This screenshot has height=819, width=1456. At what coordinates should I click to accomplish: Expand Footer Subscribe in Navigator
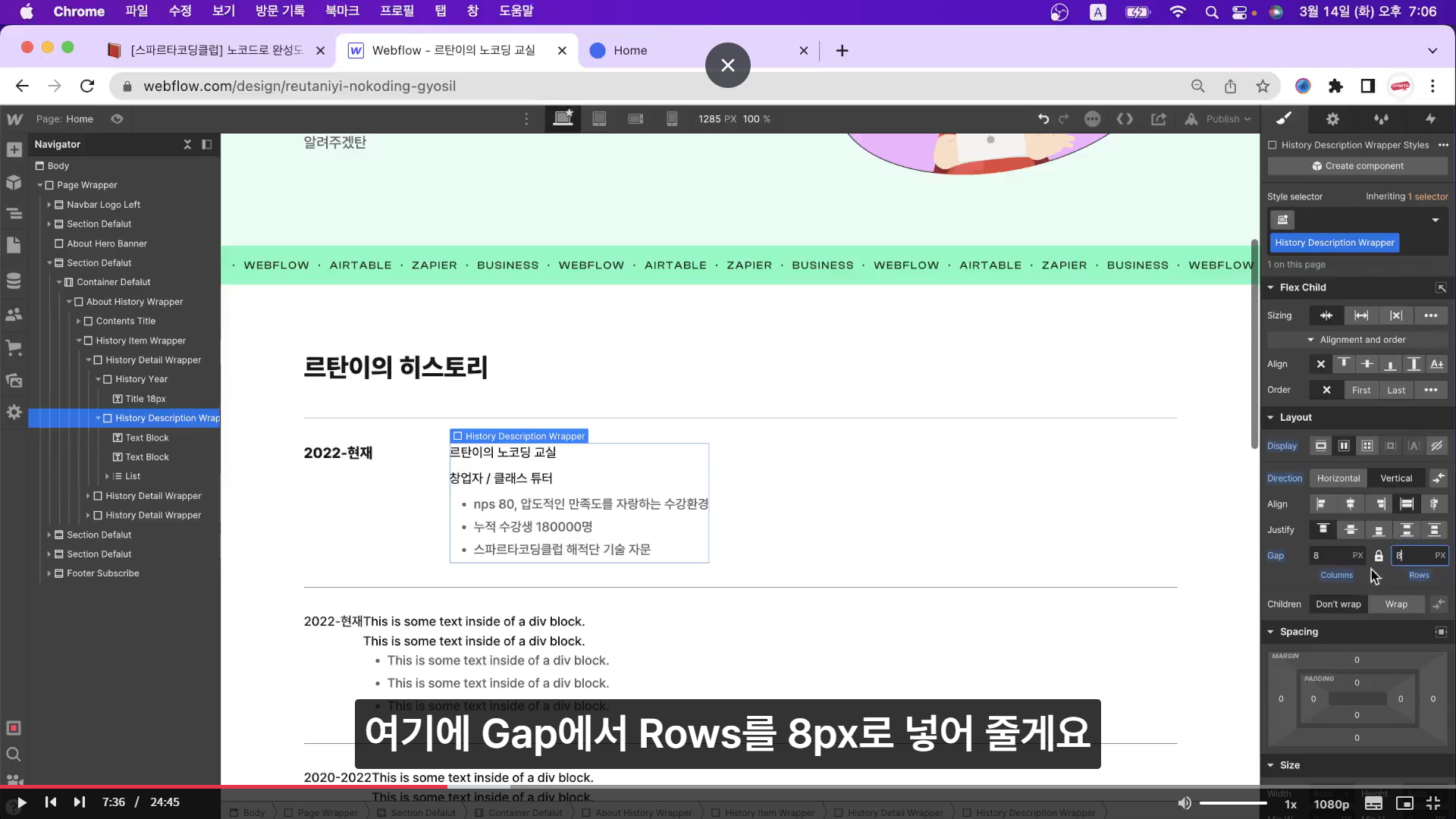point(49,573)
